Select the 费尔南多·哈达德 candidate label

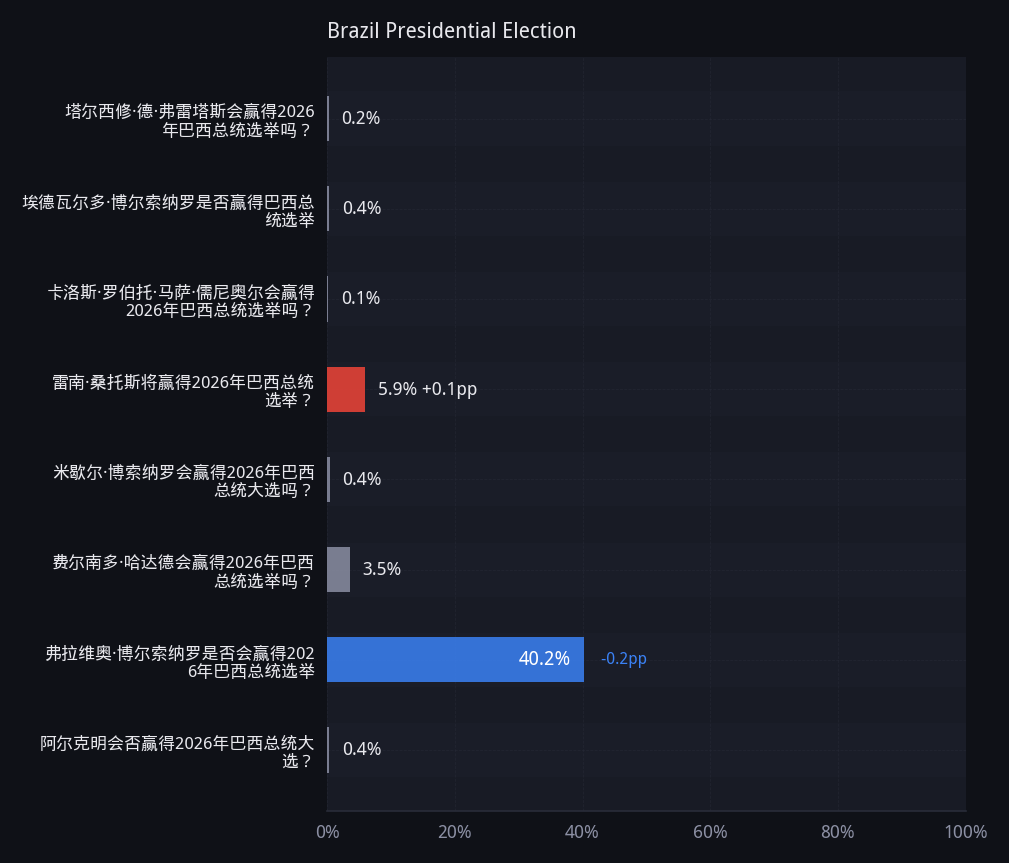[x=183, y=571]
